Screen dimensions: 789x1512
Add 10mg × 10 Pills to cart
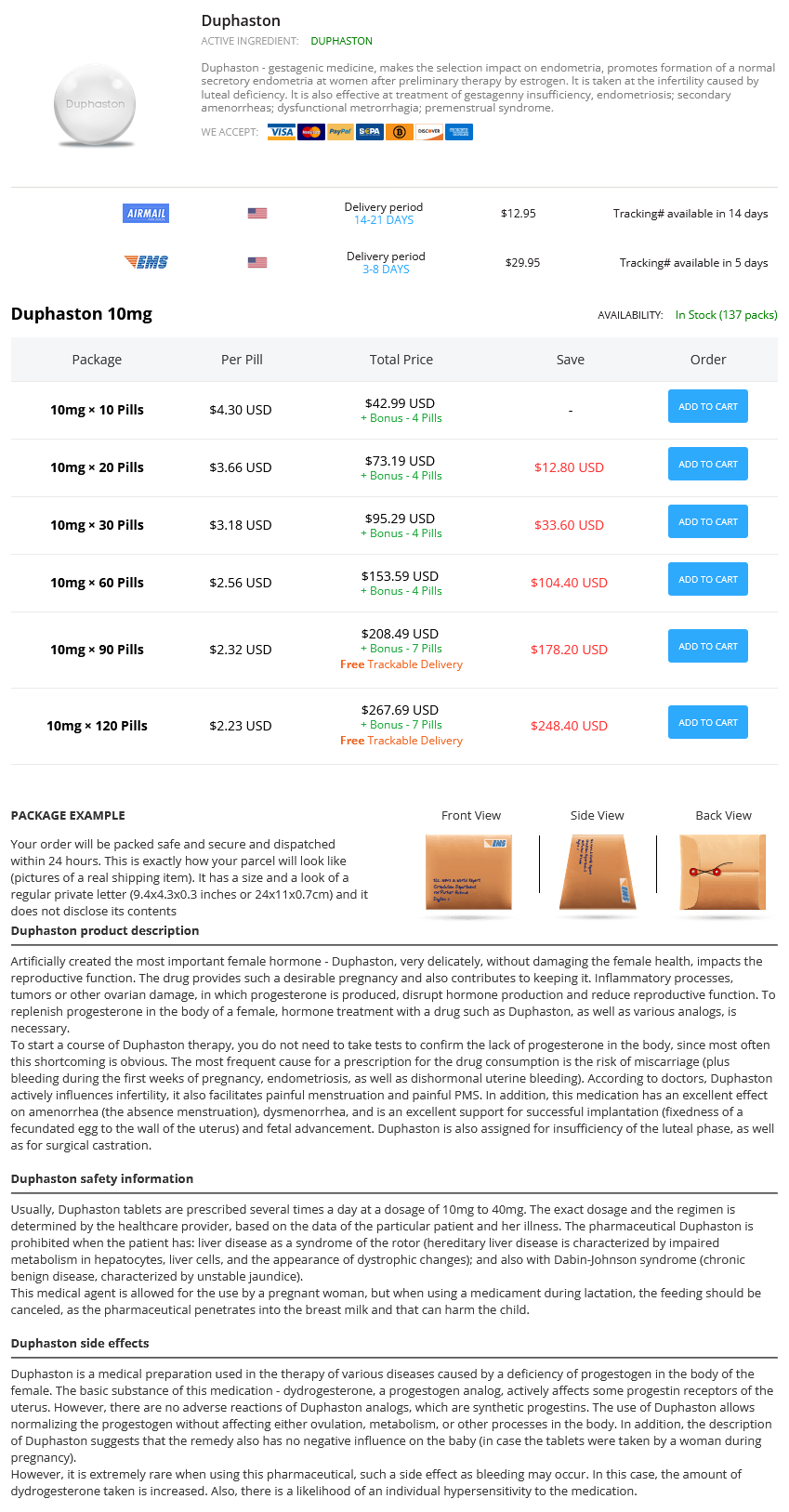tap(707, 407)
